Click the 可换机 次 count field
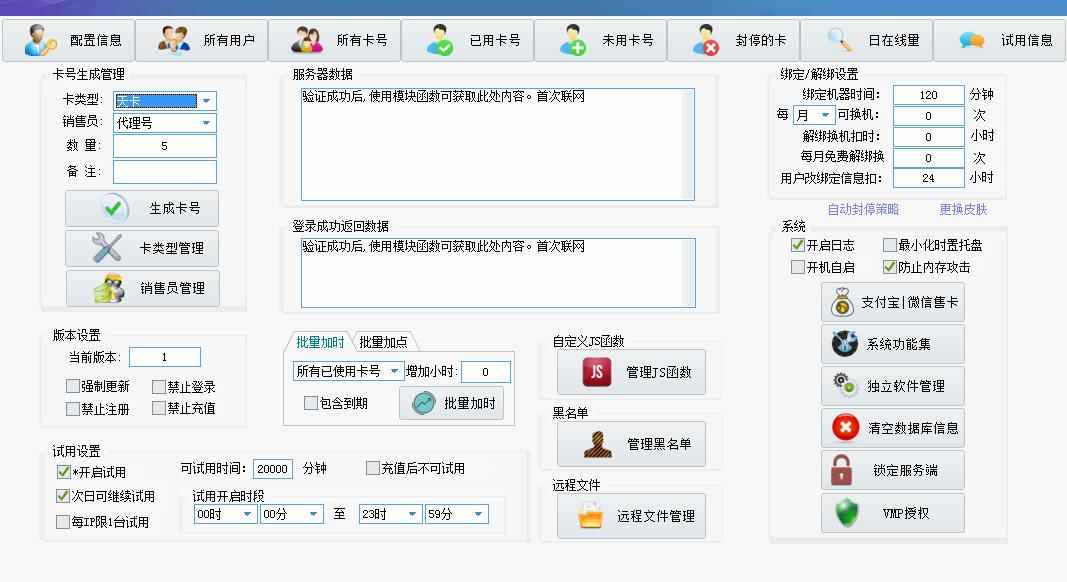1067x582 pixels. [929, 116]
